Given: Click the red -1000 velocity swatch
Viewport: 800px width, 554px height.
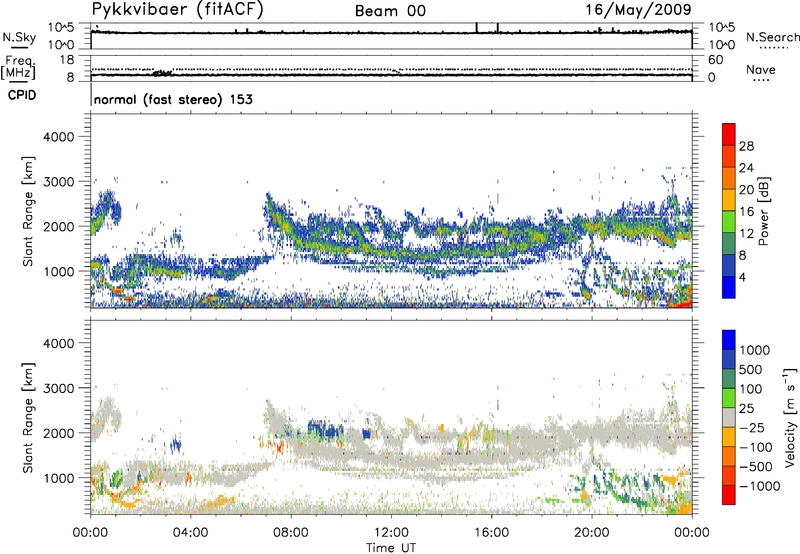Looking at the screenshot, I should point(729,495).
